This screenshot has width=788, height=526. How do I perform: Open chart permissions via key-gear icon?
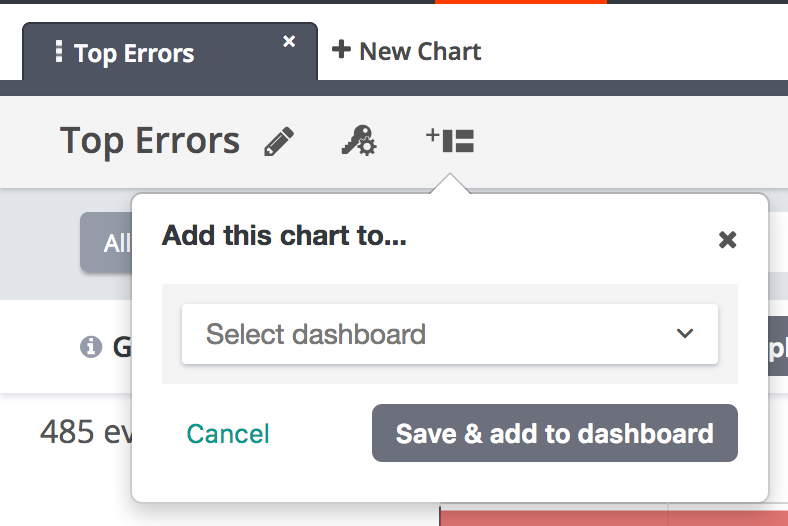point(358,142)
